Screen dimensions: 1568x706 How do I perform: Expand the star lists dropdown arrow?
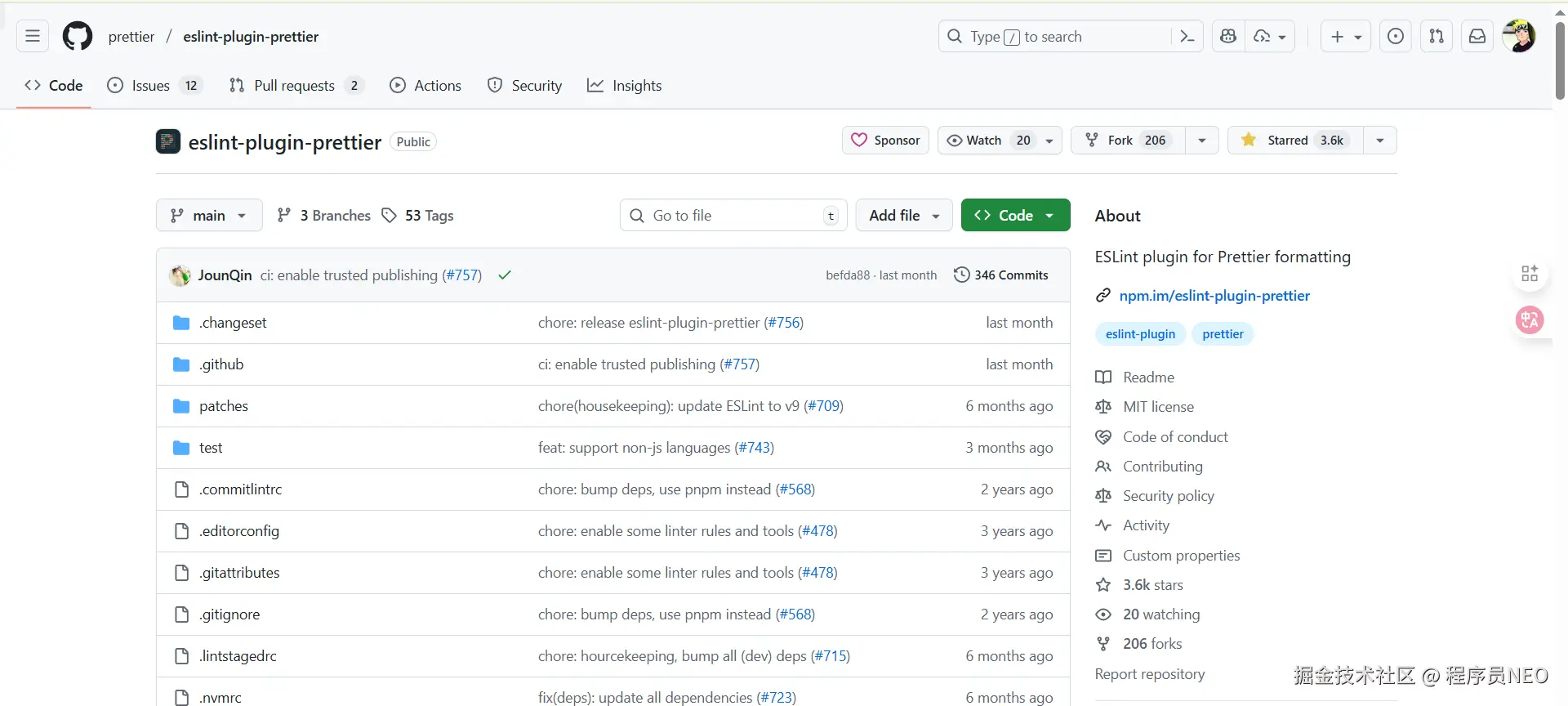[1380, 141]
